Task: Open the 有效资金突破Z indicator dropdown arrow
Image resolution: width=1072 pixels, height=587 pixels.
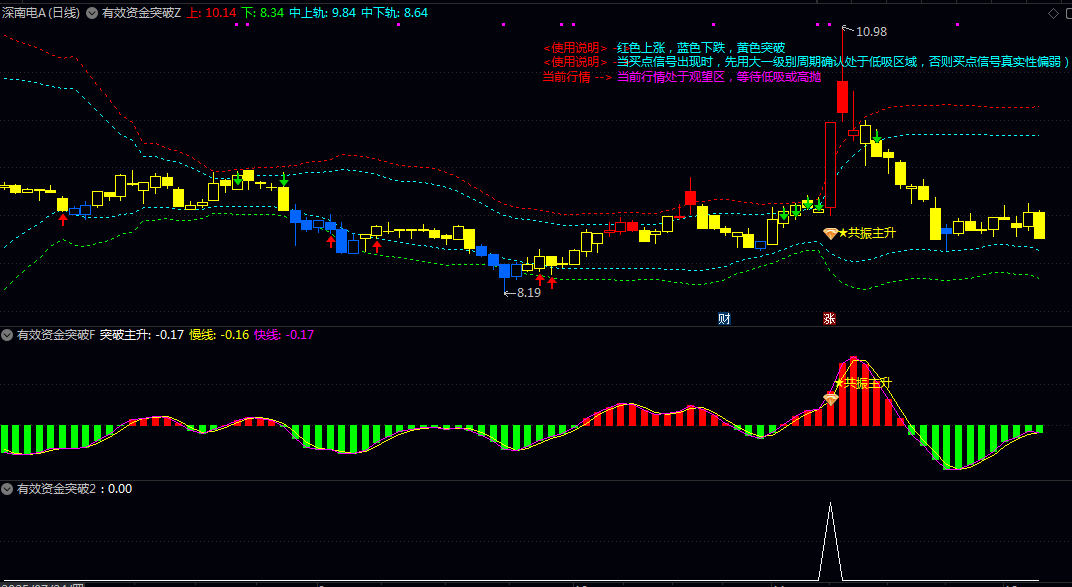Action: tap(92, 13)
